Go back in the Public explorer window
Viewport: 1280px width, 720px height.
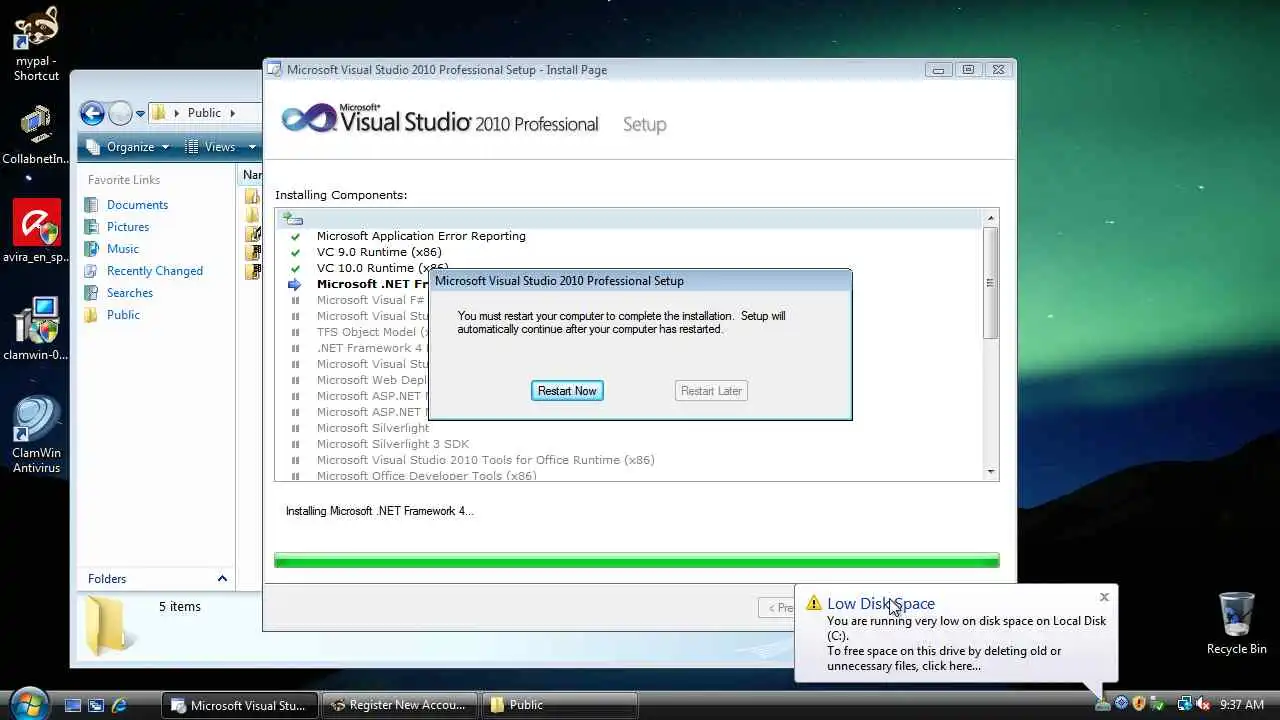point(92,113)
